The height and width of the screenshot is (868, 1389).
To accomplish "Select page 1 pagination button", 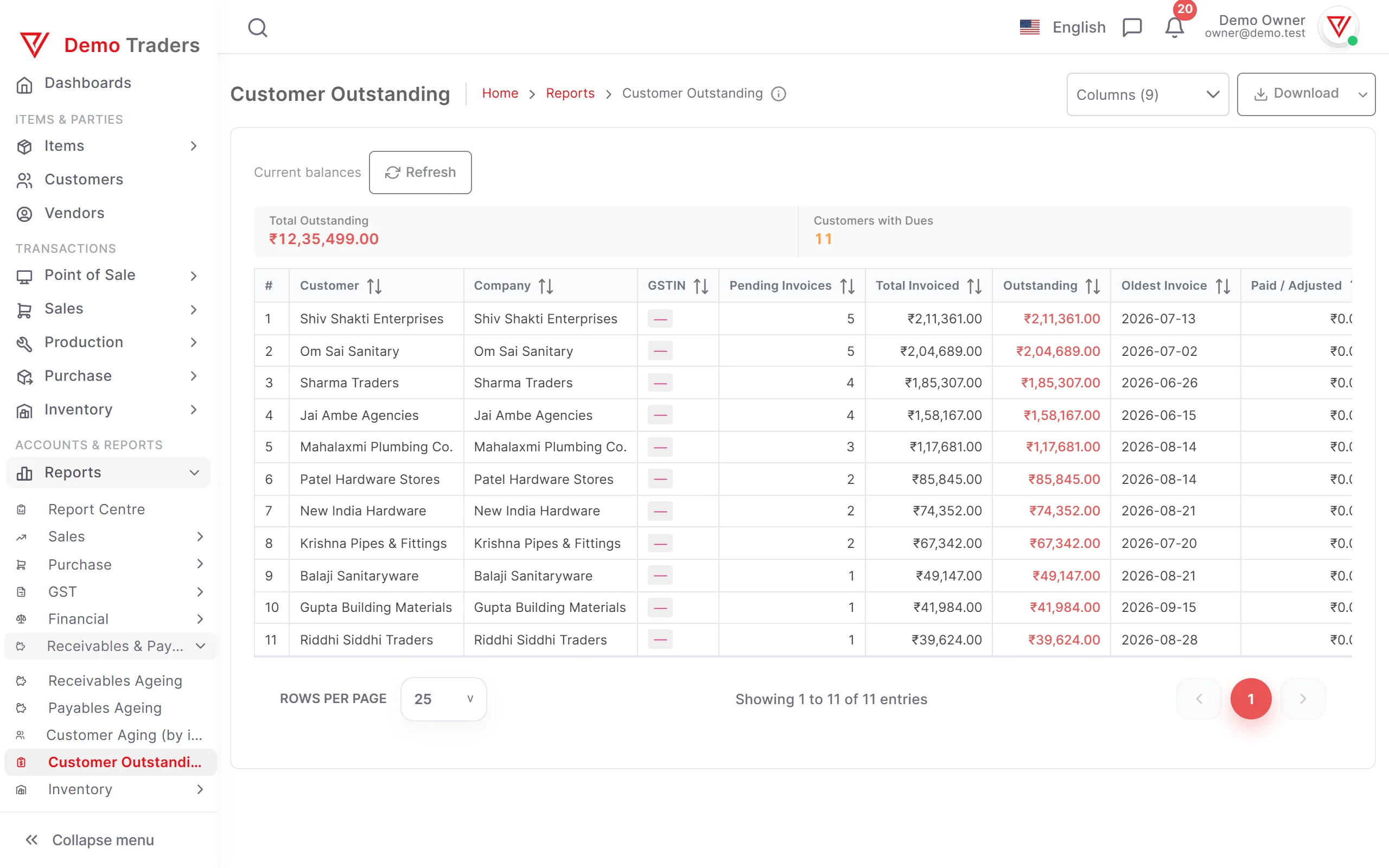I will tap(1251, 699).
